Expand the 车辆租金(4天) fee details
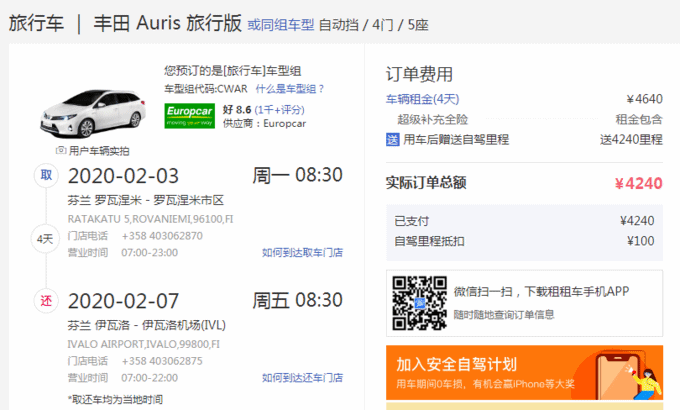 [x=422, y=99]
